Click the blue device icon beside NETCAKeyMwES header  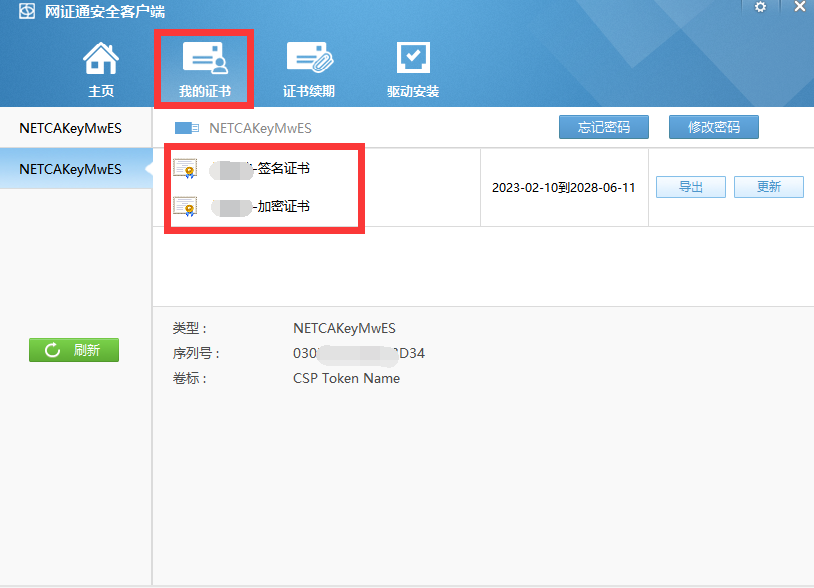tap(187, 128)
